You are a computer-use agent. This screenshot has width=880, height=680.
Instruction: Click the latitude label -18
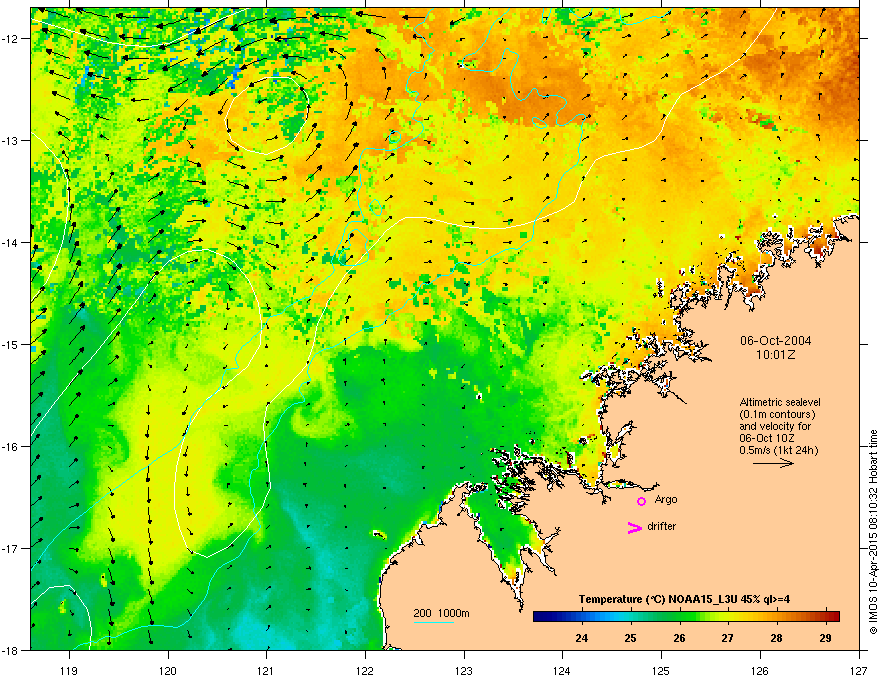click(10, 650)
